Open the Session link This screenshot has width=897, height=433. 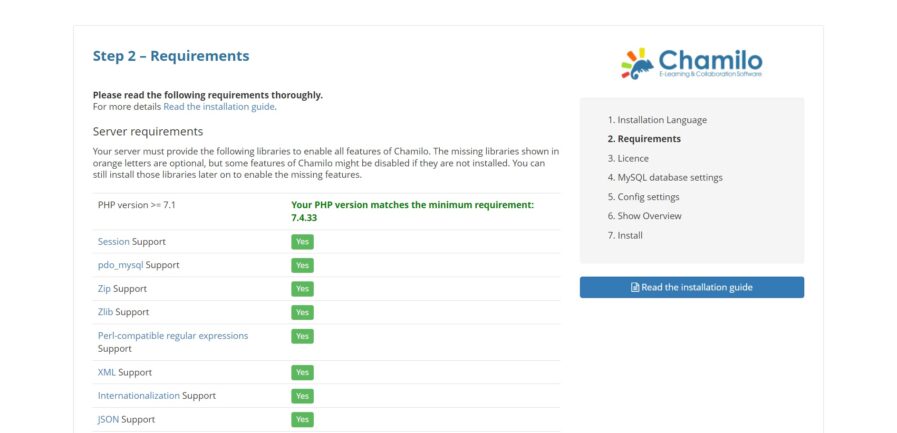[113, 241]
